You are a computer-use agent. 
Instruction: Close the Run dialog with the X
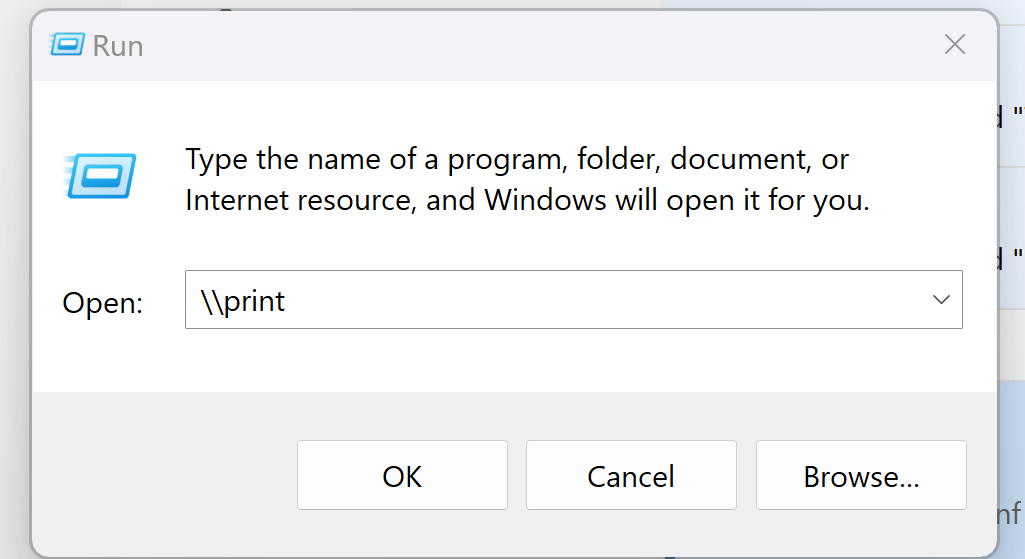955,45
